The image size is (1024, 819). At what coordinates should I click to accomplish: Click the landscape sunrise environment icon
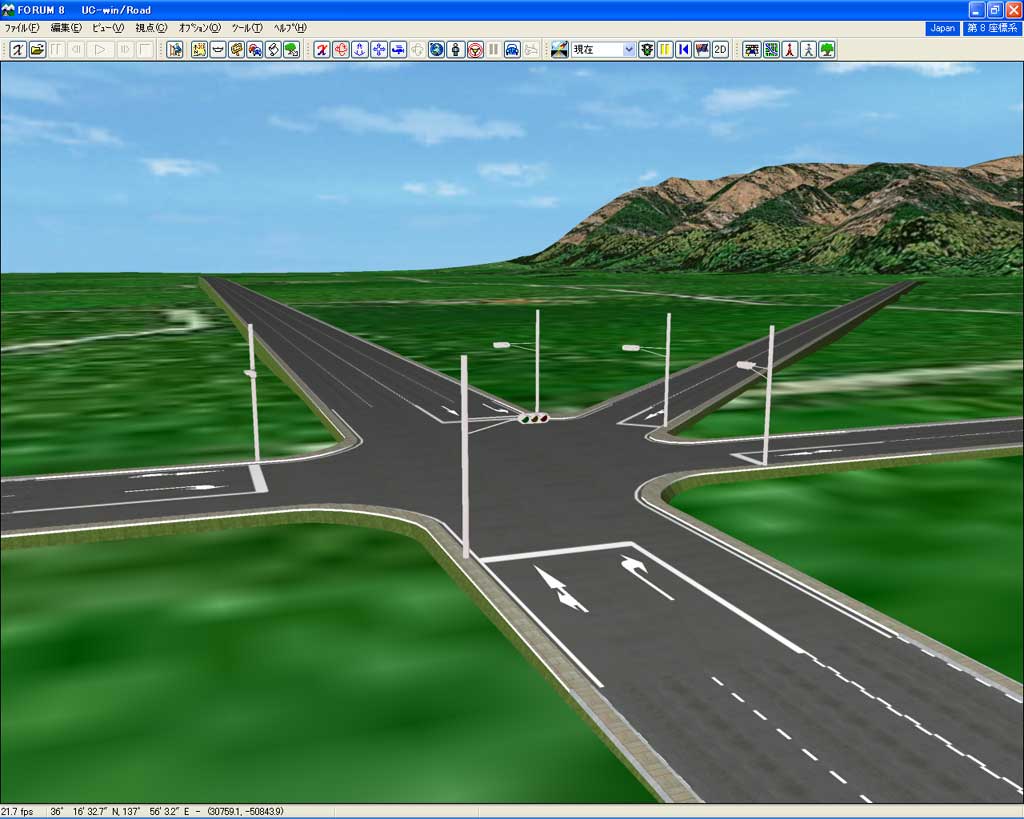click(x=560, y=50)
